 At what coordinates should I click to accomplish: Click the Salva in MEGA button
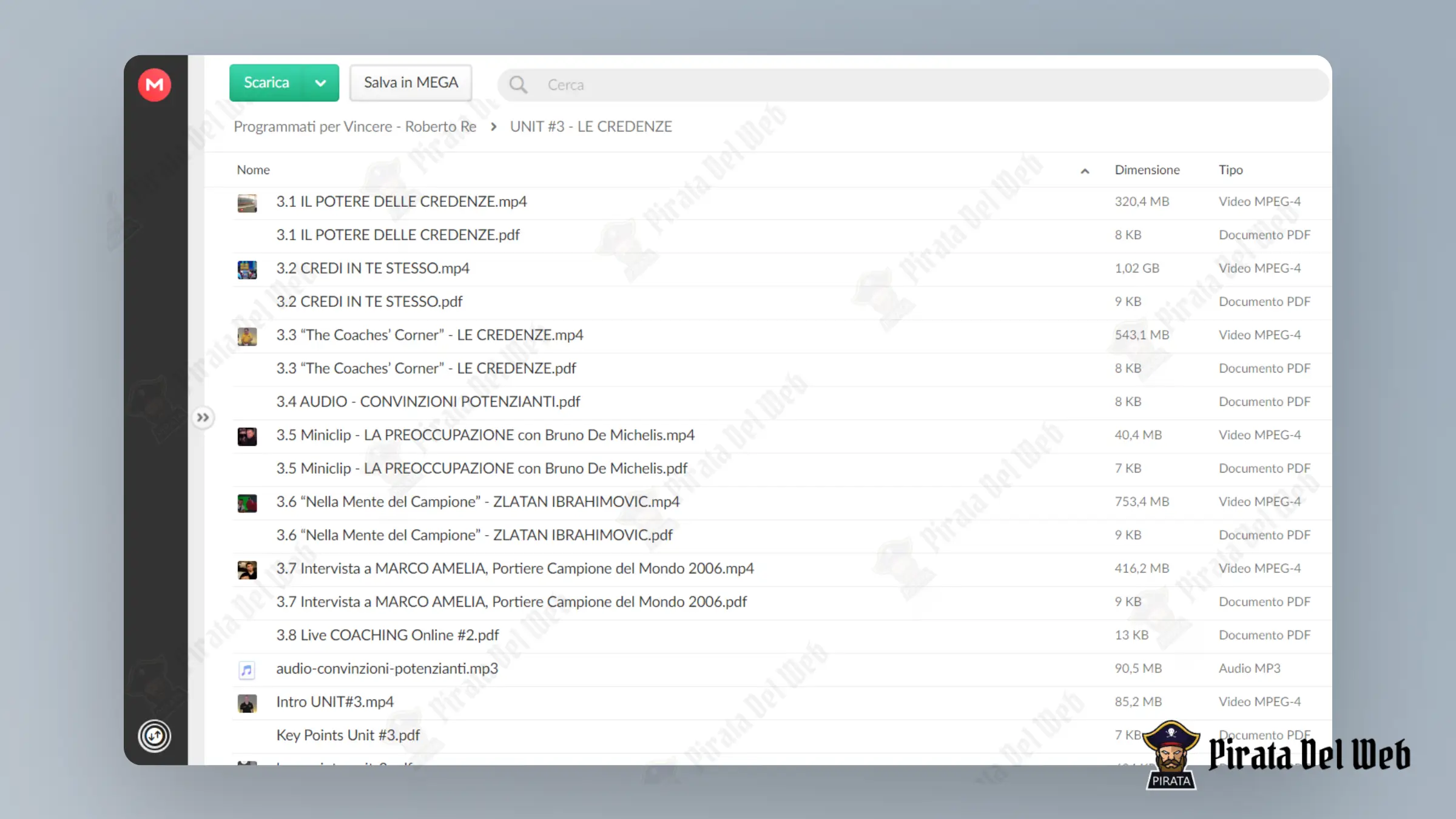411,83
